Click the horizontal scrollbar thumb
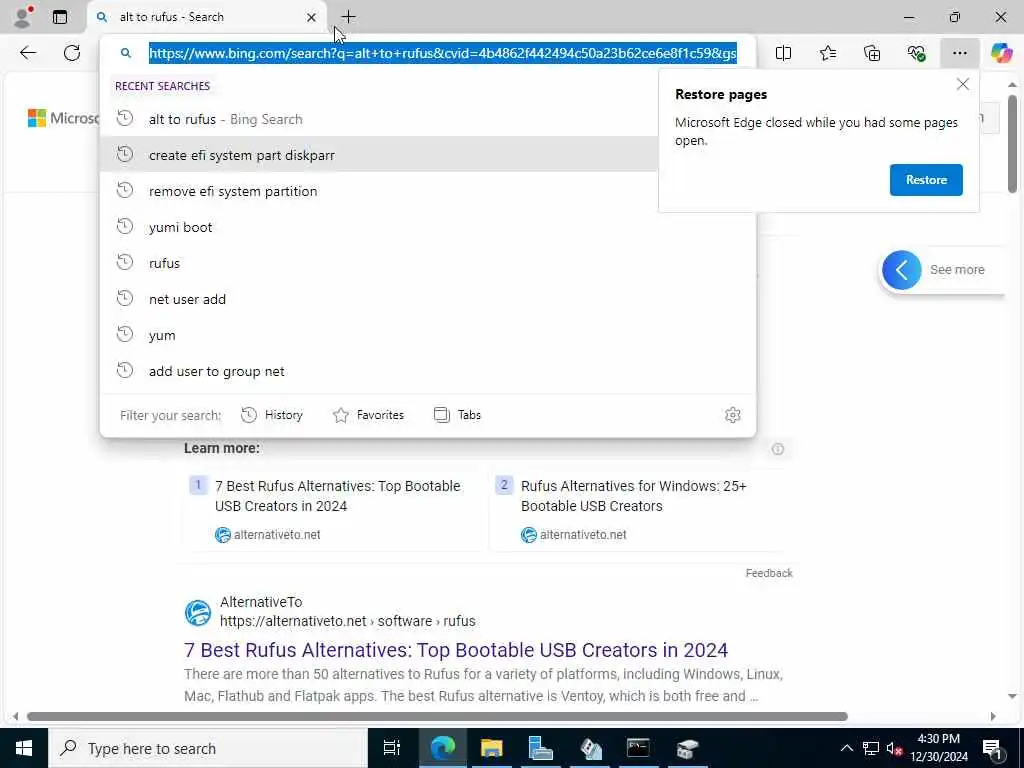Image resolution: width=1024 pixels, height=768 pixels. [437, 716]
